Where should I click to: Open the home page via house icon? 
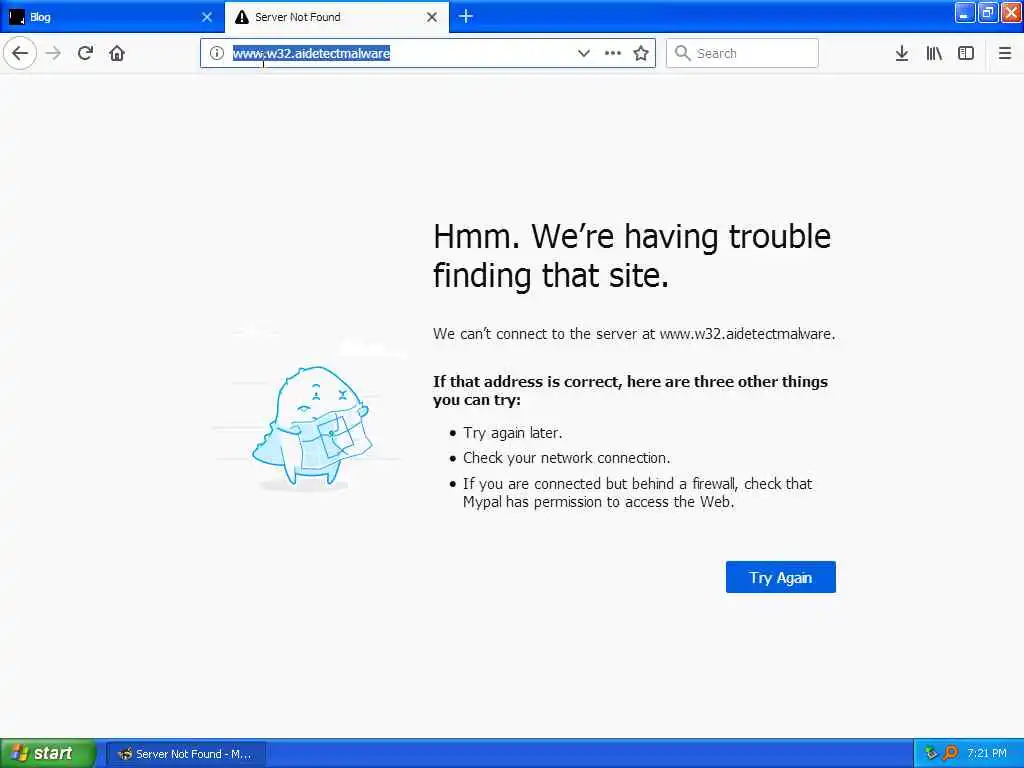[x=117, y=53]
